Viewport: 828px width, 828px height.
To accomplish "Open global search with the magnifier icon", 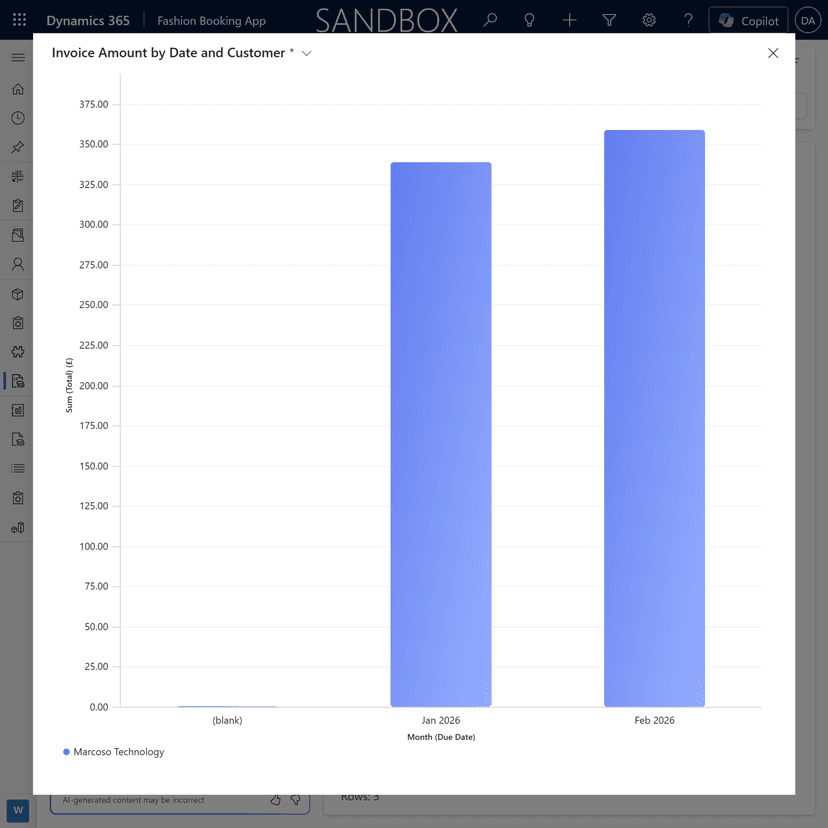I will pyautogui.click(x=490, y=20).
